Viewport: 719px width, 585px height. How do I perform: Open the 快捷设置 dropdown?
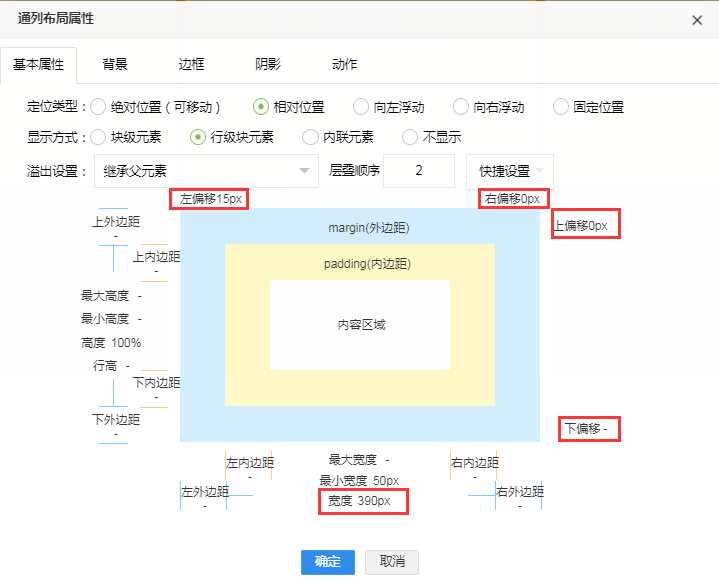[510, 171]
